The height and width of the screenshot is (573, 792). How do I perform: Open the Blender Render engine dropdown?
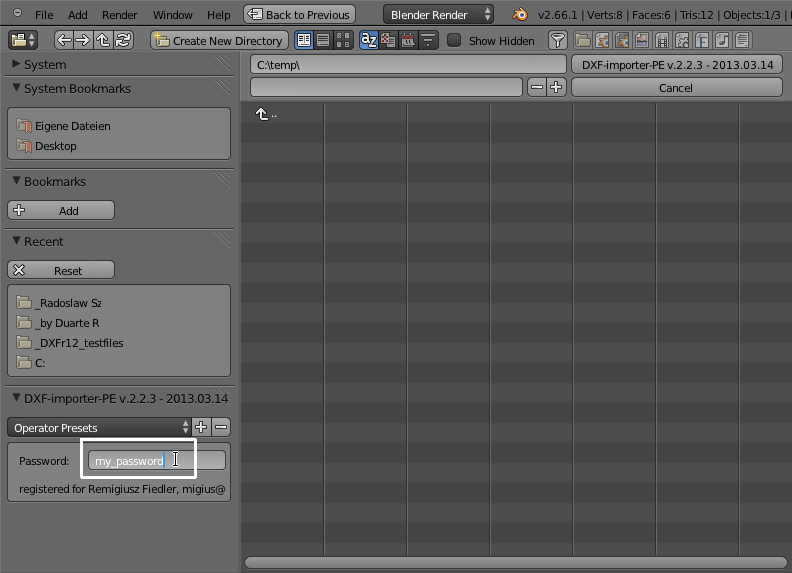pos(438,15)
